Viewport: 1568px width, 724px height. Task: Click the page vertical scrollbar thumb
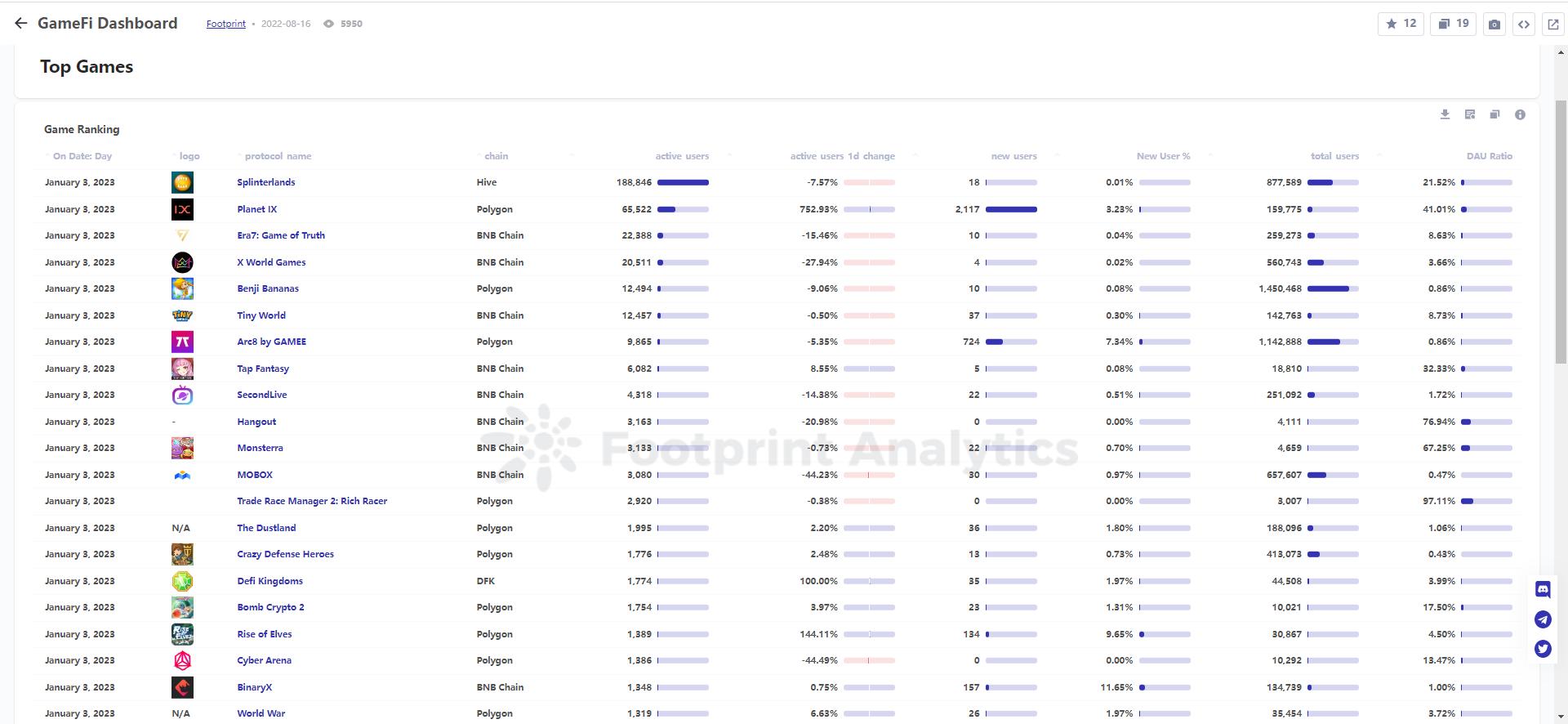(1561, 204)
